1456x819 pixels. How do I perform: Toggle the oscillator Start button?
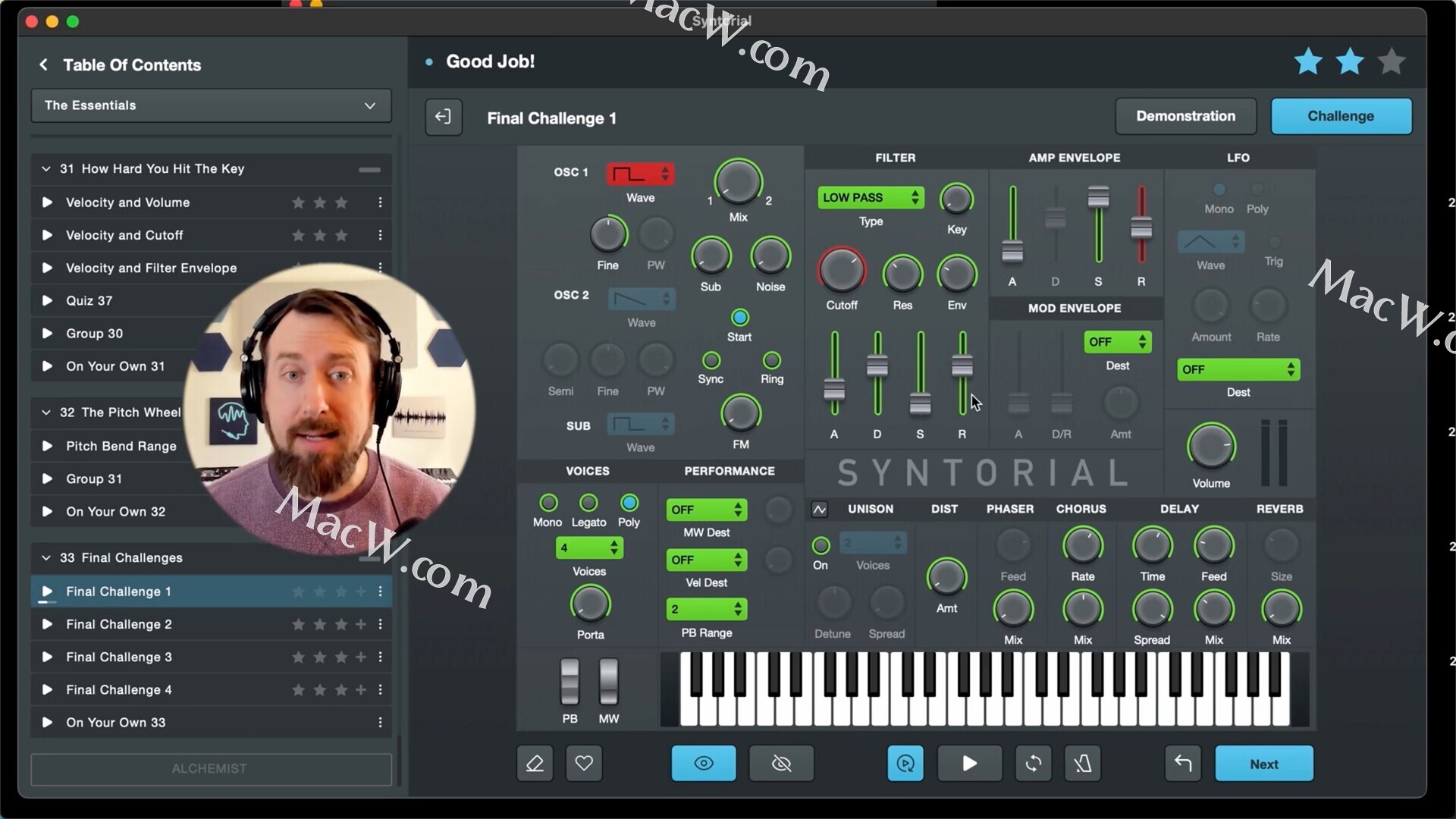pos(740,318)
